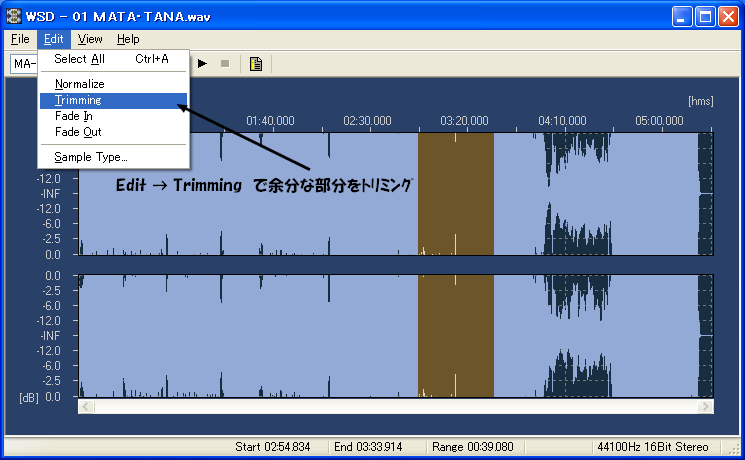The height and width of the screenshot is (460, 745).
Task: Select the Trimming menu entry
Action: (114, 100)
